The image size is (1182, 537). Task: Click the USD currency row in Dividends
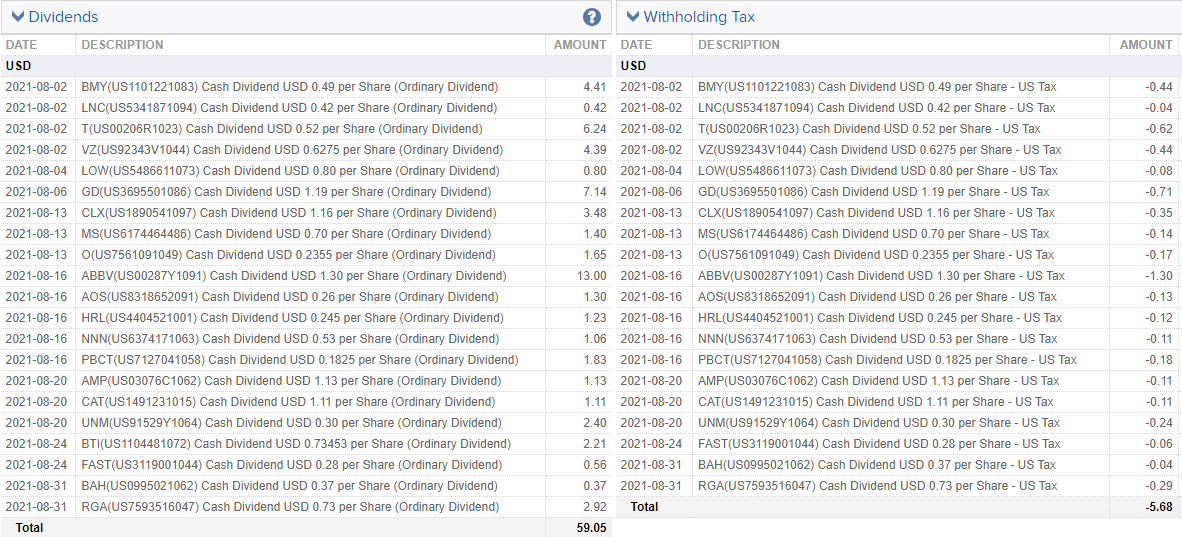tap(305, 66)
